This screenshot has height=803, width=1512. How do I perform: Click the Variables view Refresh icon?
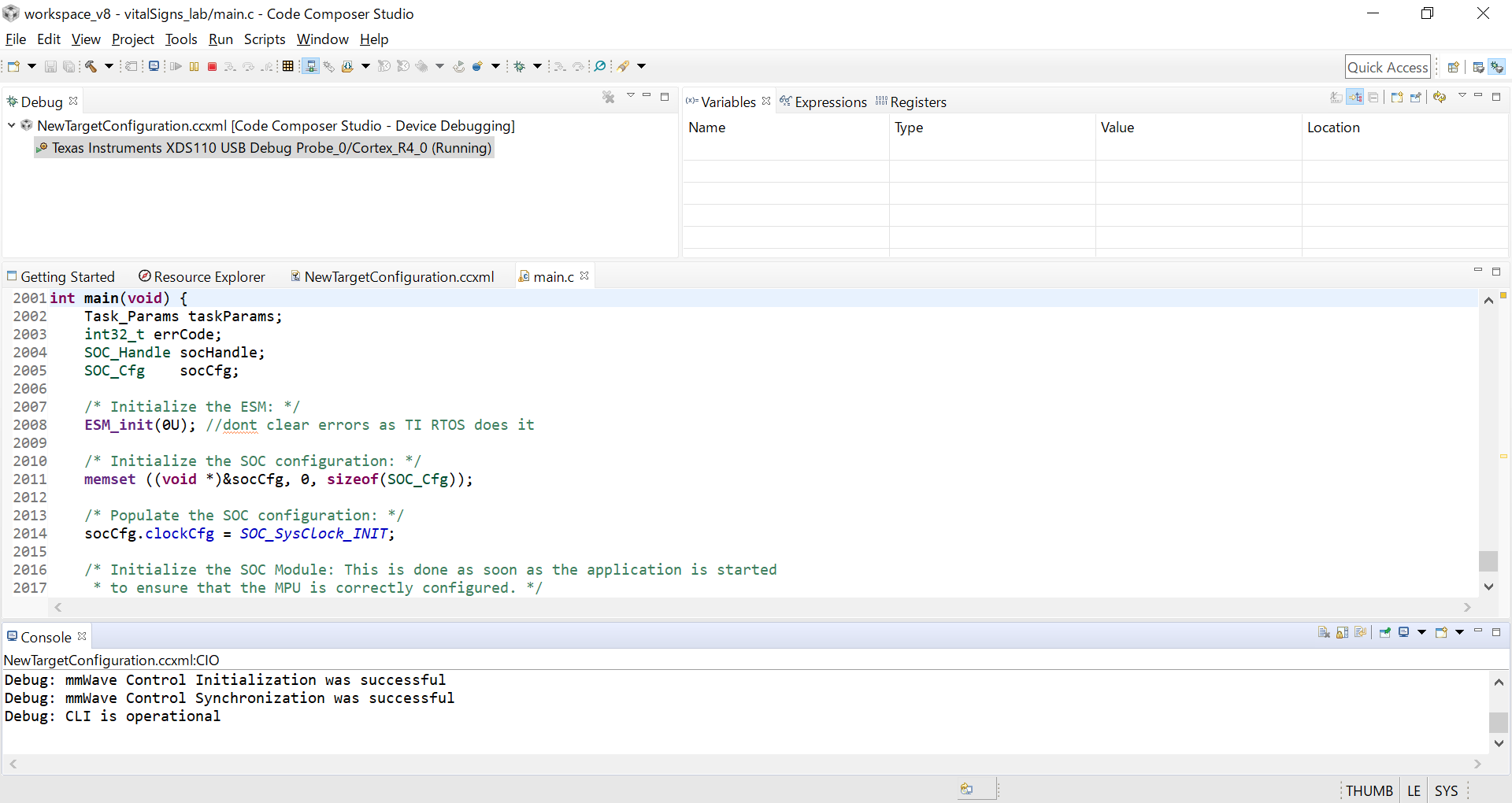1440,97
